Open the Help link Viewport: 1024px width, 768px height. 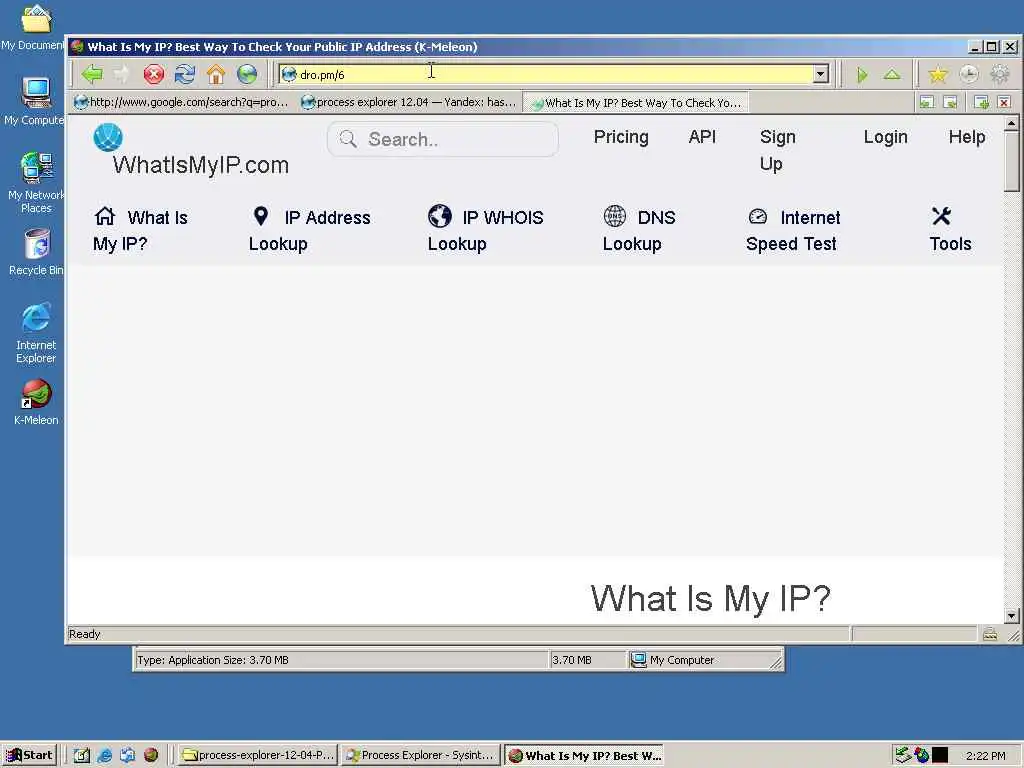[x=967, y=137]
